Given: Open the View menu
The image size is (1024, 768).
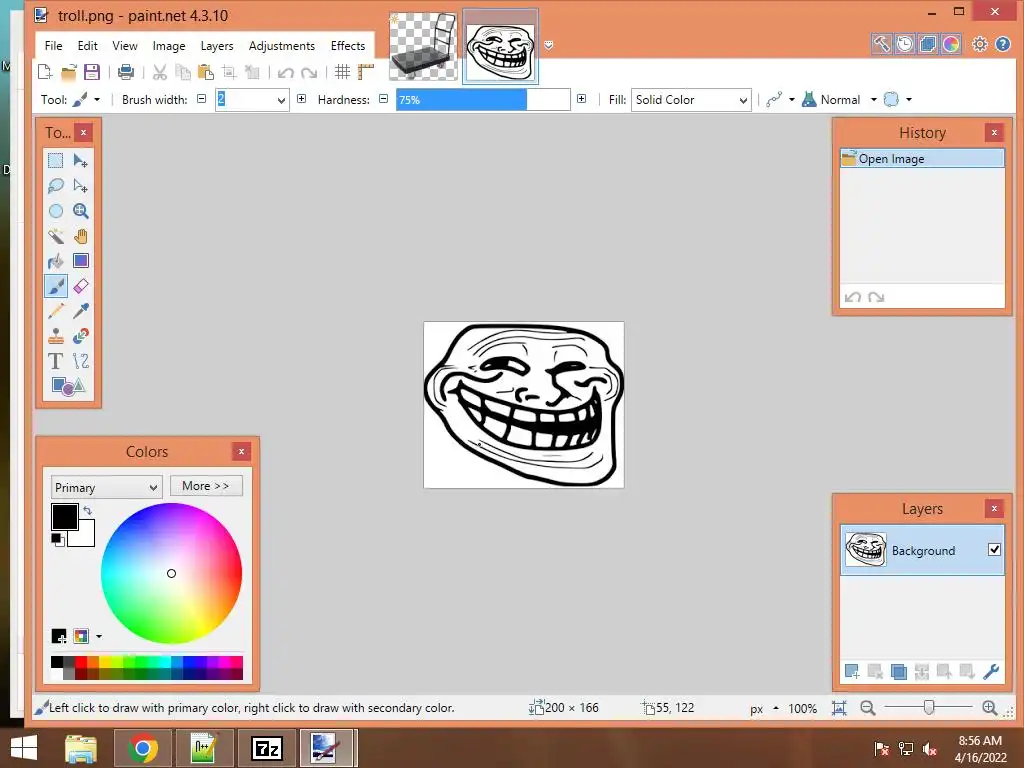Looking at the screenshot, I should pos(125,46).
